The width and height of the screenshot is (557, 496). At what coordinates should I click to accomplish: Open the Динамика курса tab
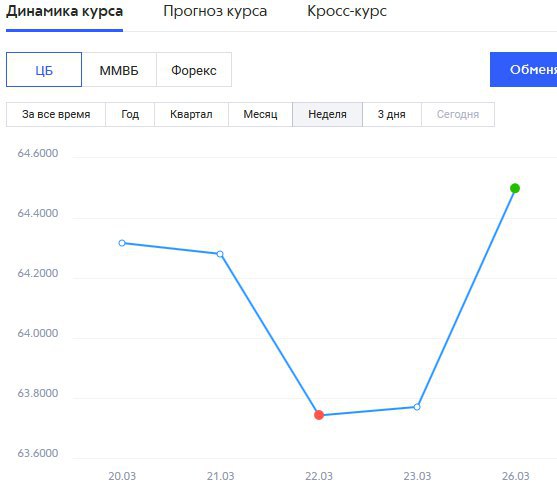pyautogui.click(x=64, y=11)
